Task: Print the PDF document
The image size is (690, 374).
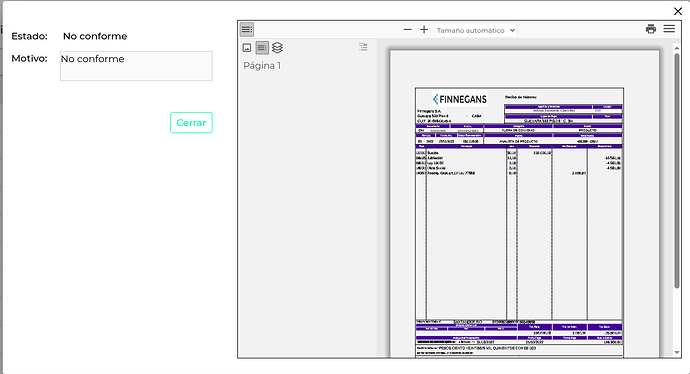Action: [x=651, y=29]
